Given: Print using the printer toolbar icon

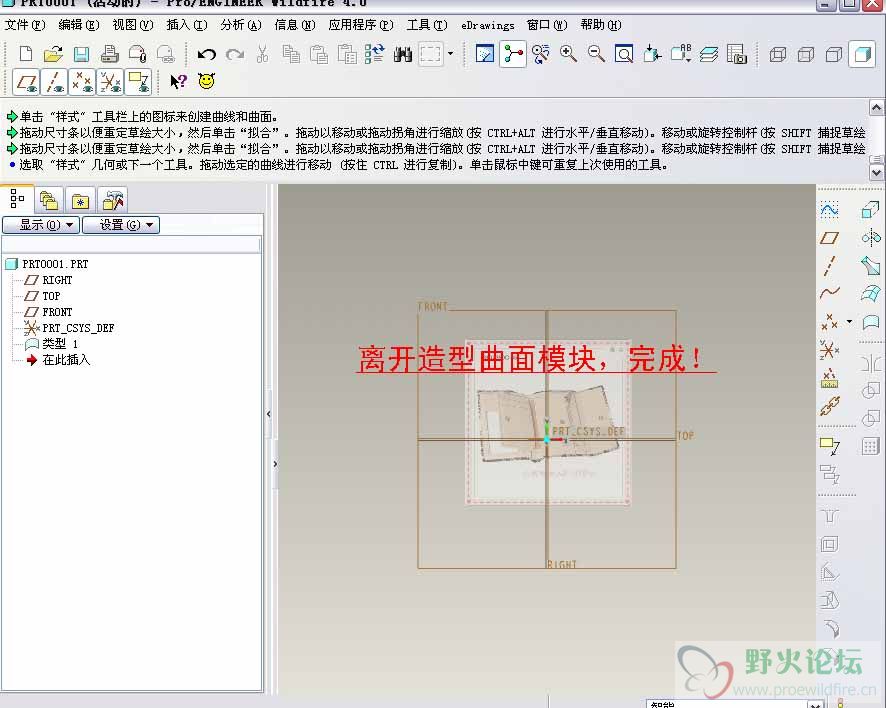Looking at the screenshot, I should click(x=109, y=54).
